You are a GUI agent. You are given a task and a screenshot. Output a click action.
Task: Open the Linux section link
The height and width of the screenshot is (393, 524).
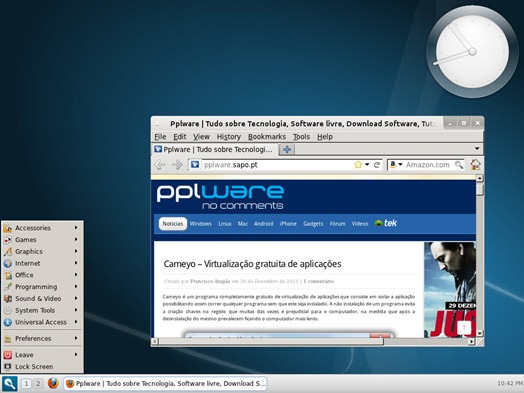pyautogui.click(x=225, y=224)
